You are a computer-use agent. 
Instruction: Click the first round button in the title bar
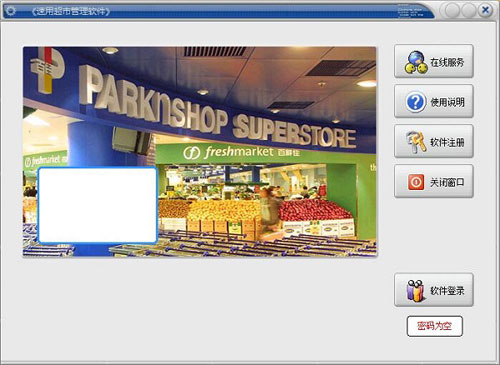452,11
